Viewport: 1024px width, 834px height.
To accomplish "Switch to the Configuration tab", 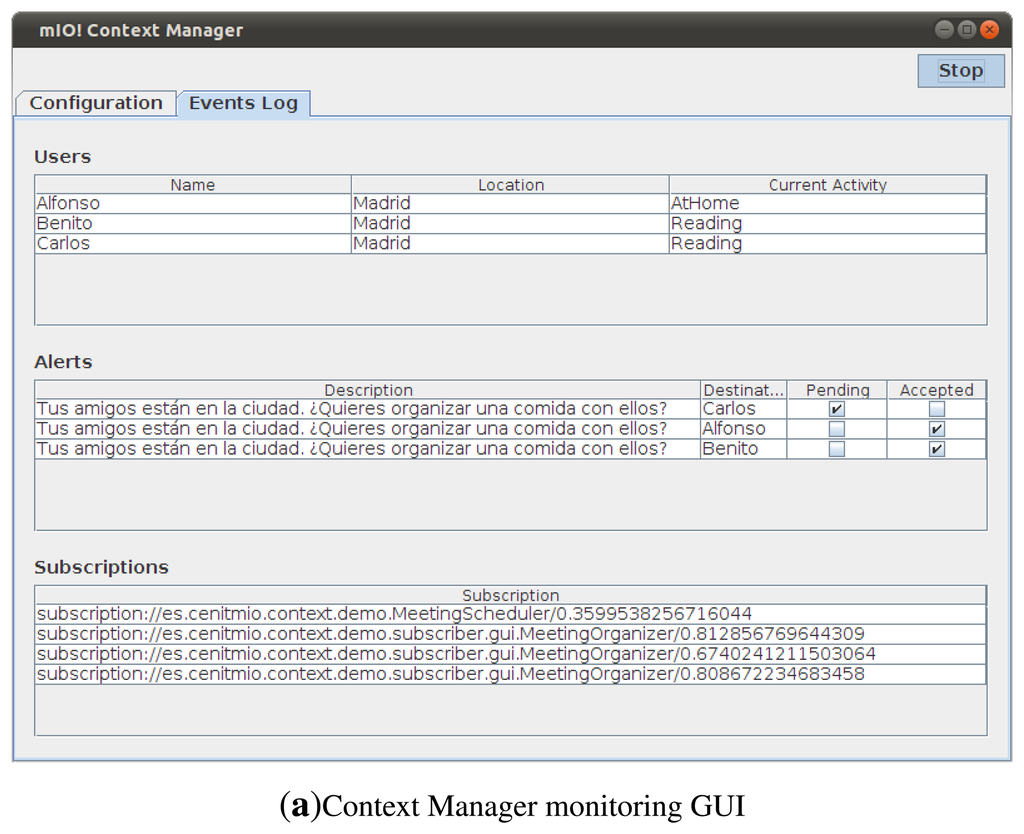I will click(96, 103).
